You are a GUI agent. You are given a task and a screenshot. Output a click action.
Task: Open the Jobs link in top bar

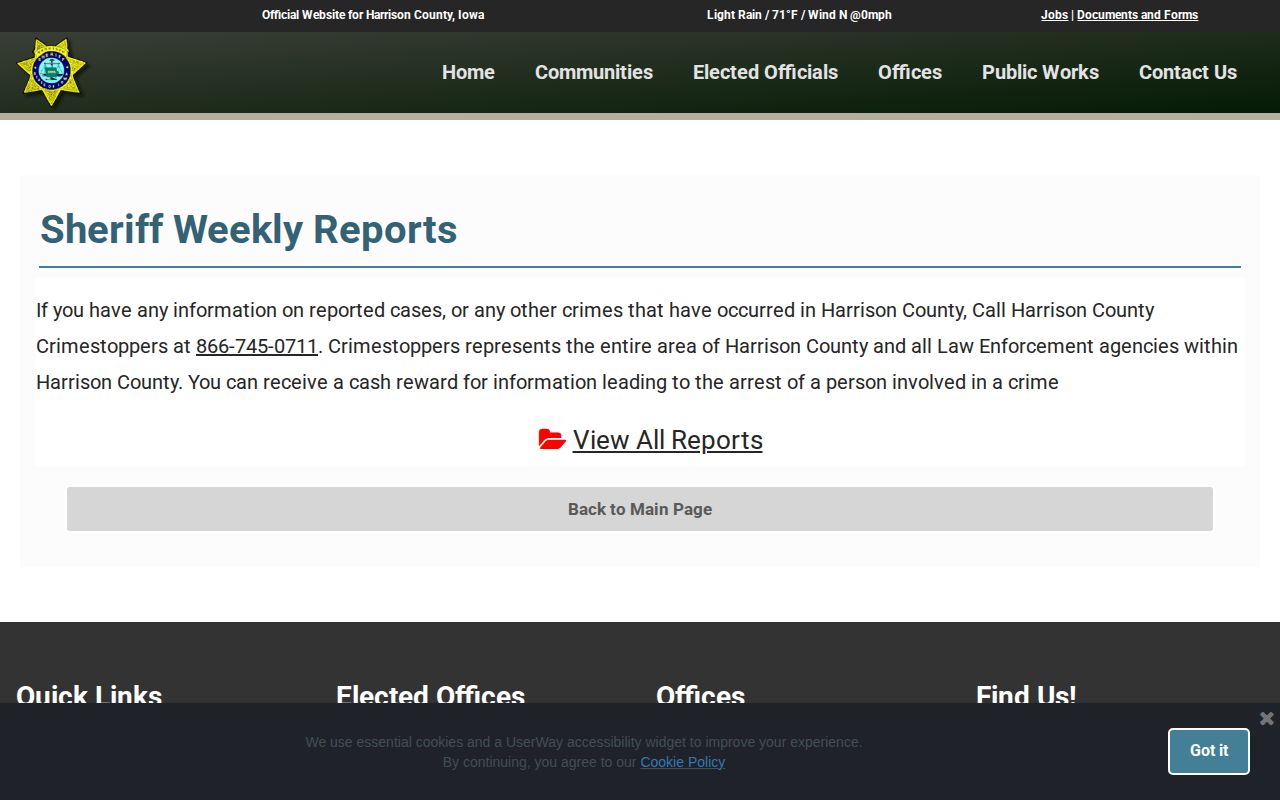click(x=1054, y=15)
